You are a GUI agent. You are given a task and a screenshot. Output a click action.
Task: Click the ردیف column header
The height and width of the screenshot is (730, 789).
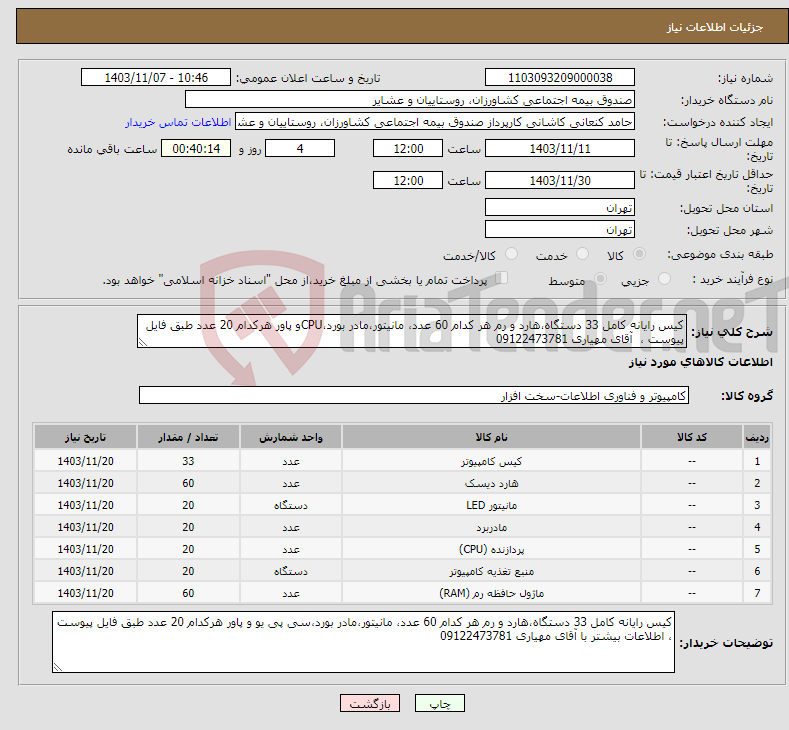pyautogui.click(x=757, y=437)
